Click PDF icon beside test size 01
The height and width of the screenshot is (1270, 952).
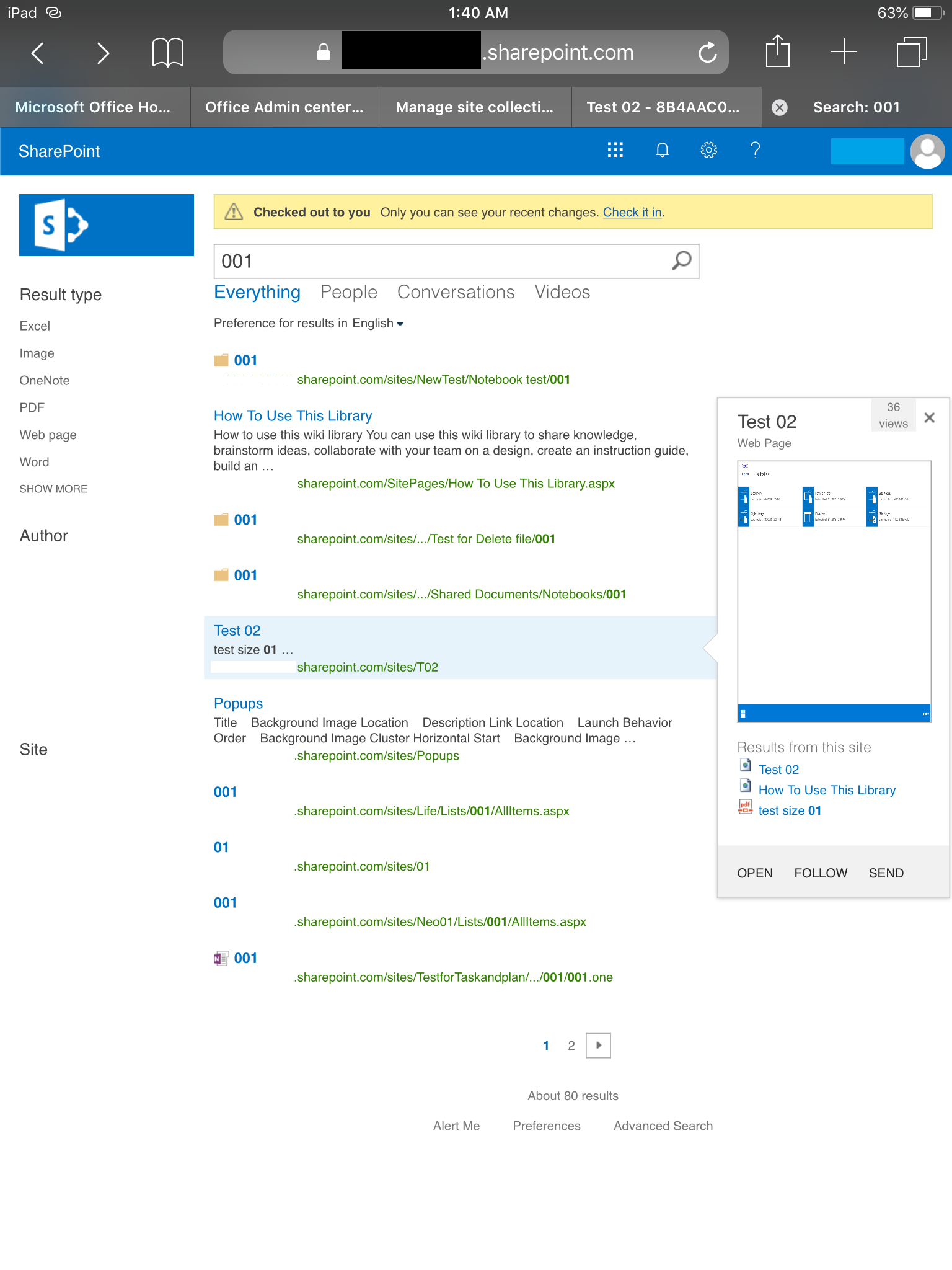[x=746, y=807]
